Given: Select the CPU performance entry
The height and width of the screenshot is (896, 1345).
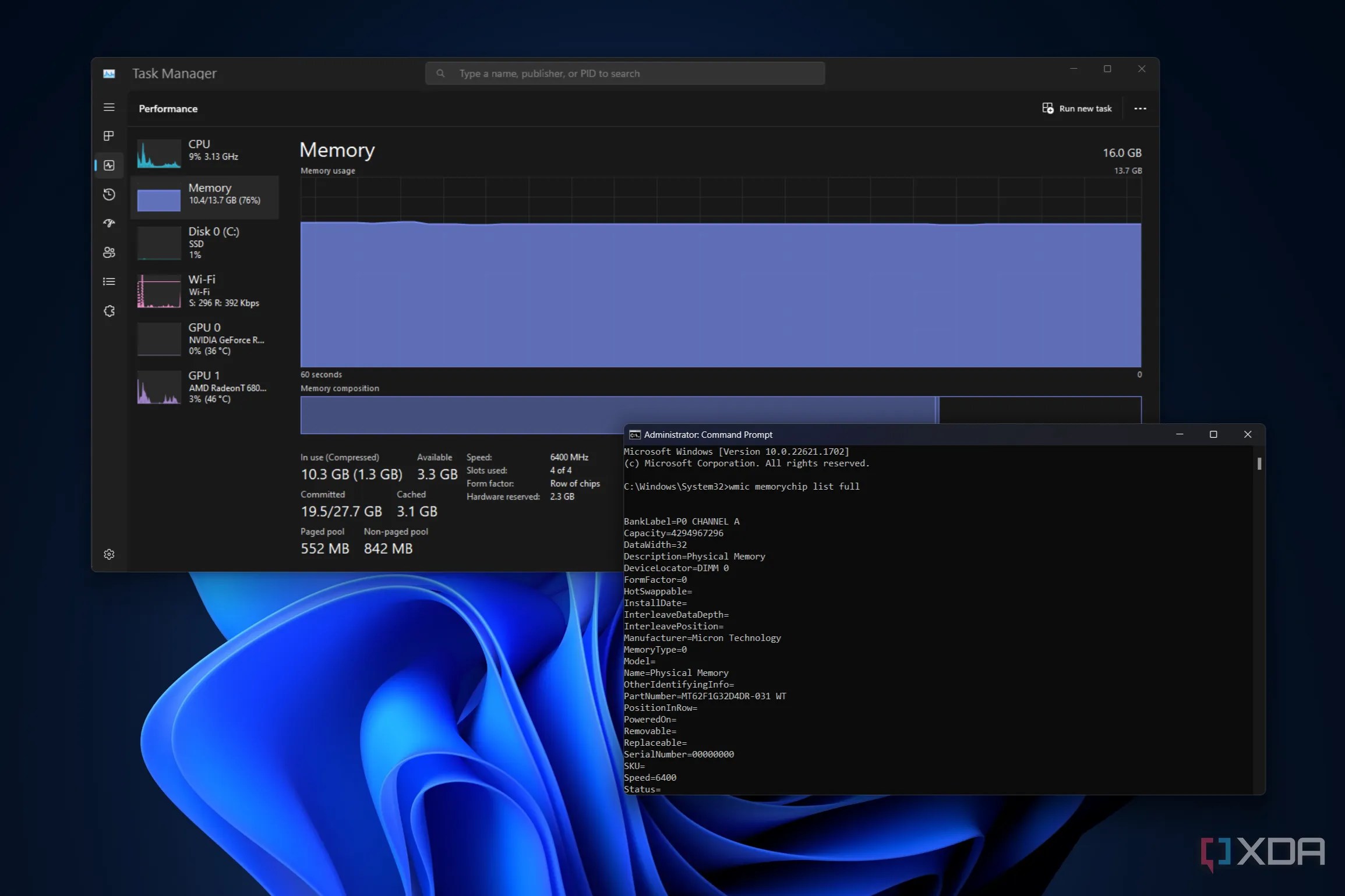Looking at the screenshot, I should [x=204, y=152].
